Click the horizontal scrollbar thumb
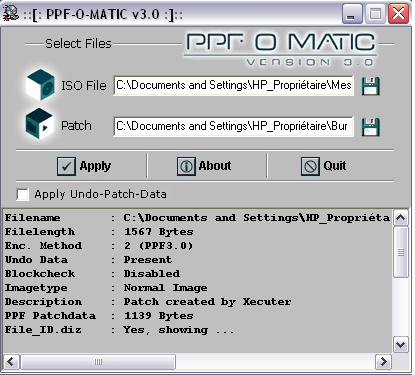The width and height of the screenshot is (415, 375). [98, 362]
